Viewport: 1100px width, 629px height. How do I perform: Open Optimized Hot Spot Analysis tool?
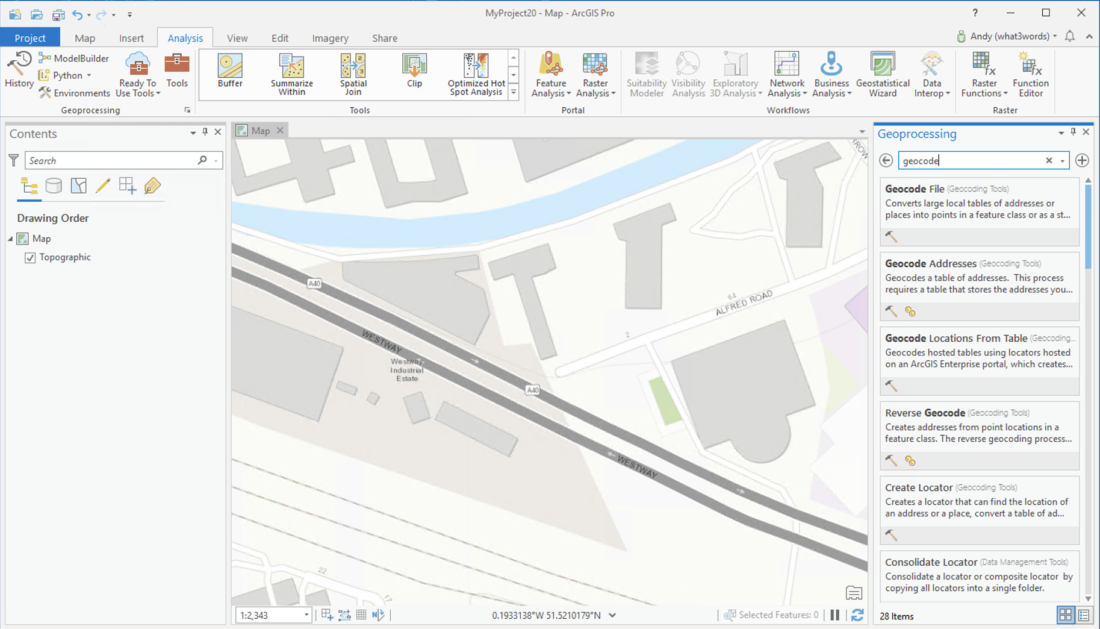[x=476, y=74]
